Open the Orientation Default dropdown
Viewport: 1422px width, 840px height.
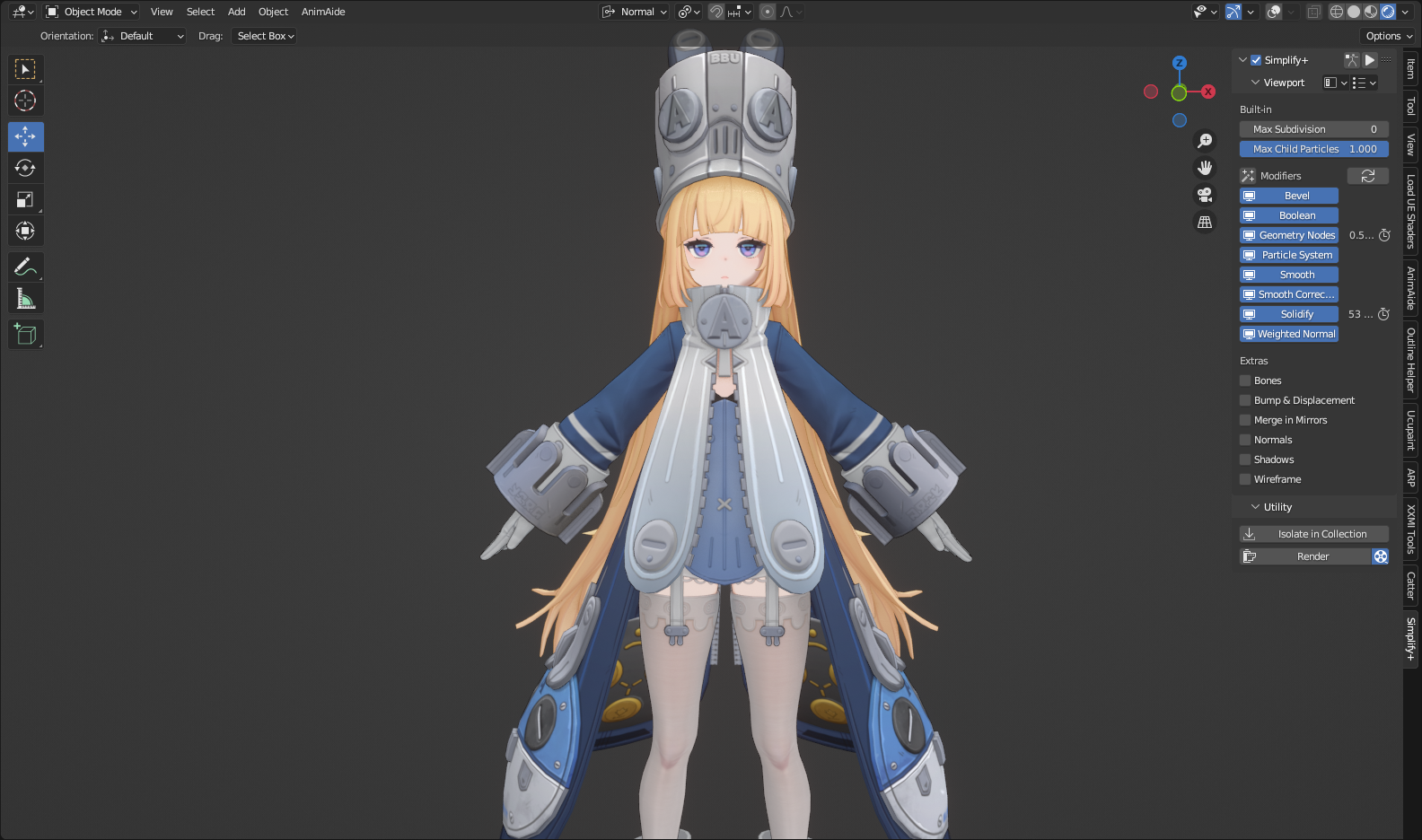(x=144, y=36)
